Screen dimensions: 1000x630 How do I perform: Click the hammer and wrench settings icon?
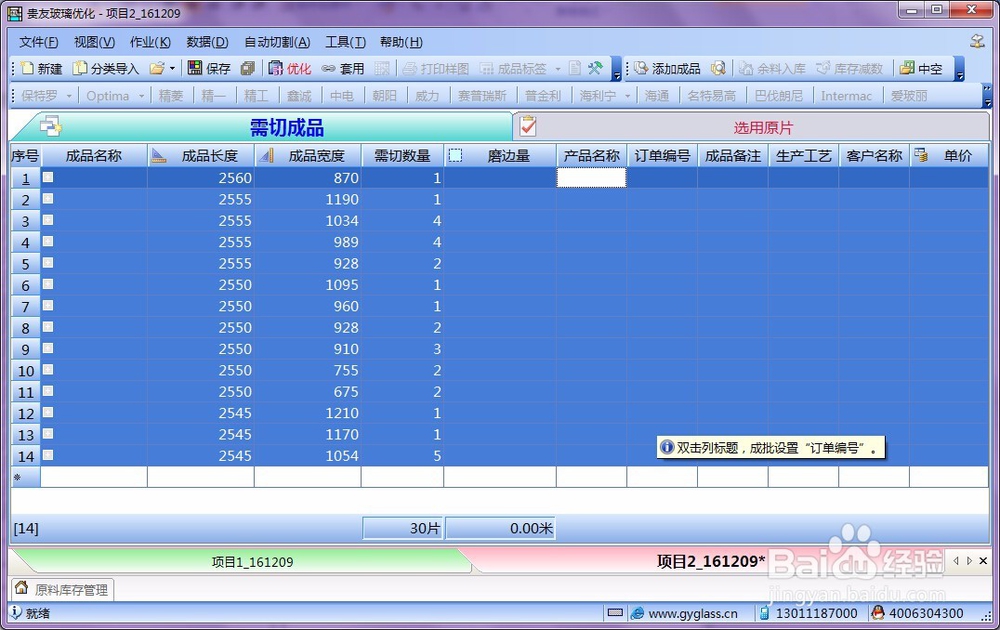point(595,68)
